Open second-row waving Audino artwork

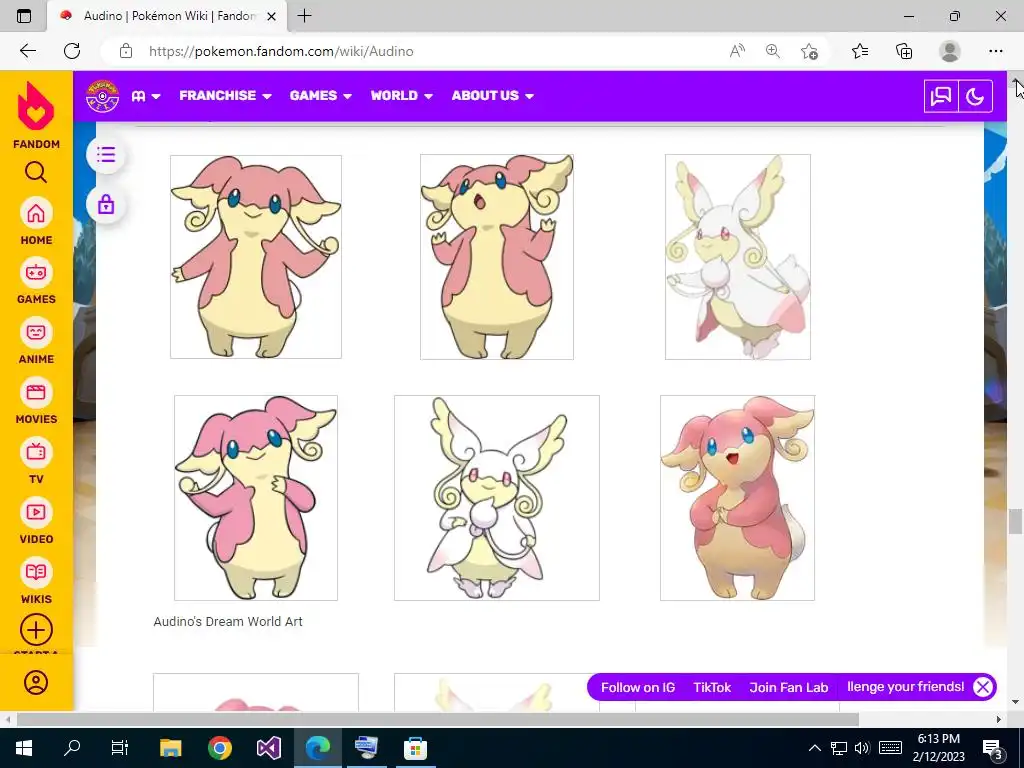256,498
